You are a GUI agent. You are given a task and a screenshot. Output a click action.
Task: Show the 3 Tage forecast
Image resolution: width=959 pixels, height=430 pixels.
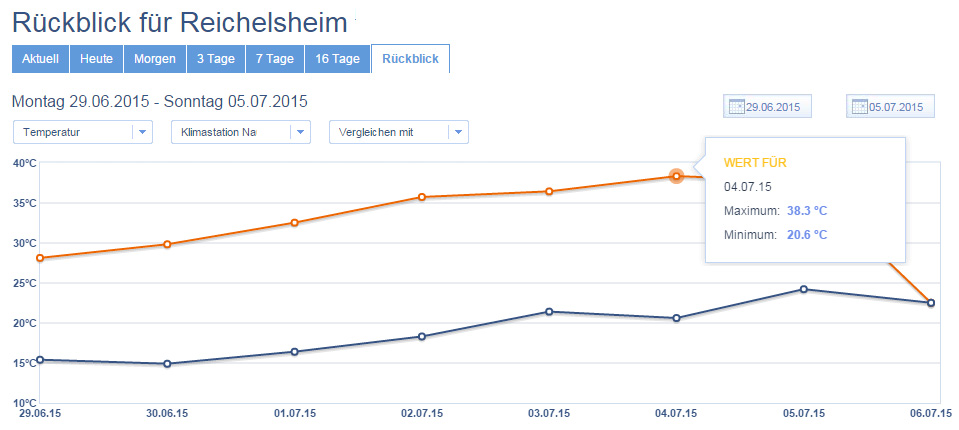pos(215,59)
